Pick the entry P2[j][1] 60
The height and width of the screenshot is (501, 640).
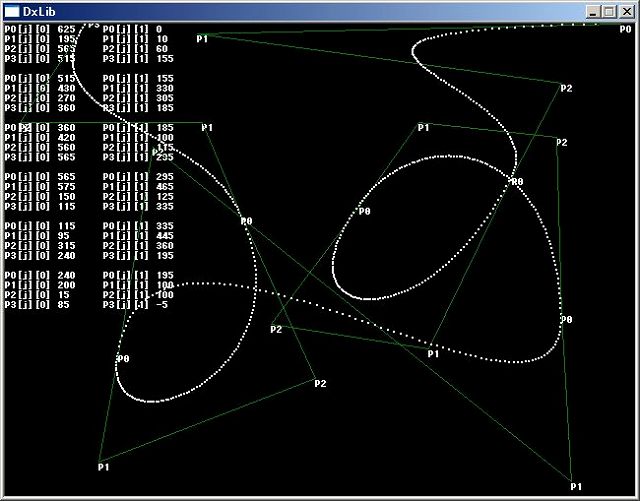click(x=135, y=49)
